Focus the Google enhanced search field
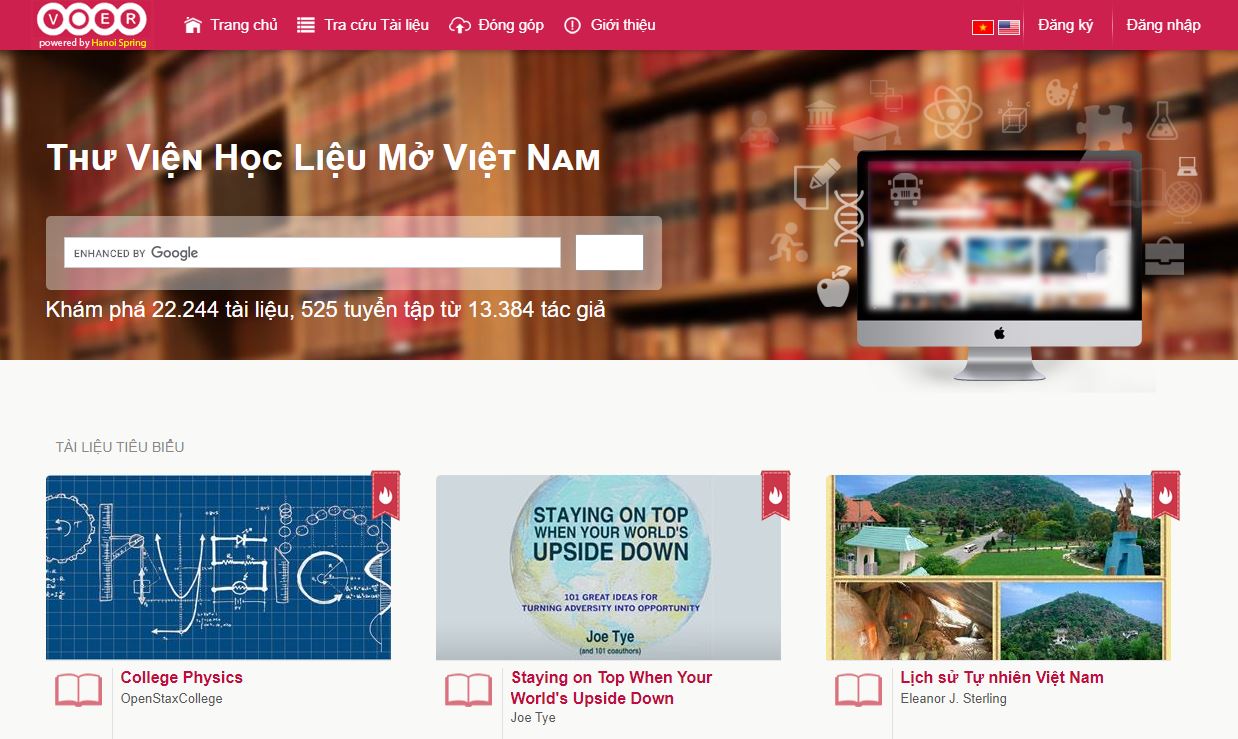 [x=312, y=253]
